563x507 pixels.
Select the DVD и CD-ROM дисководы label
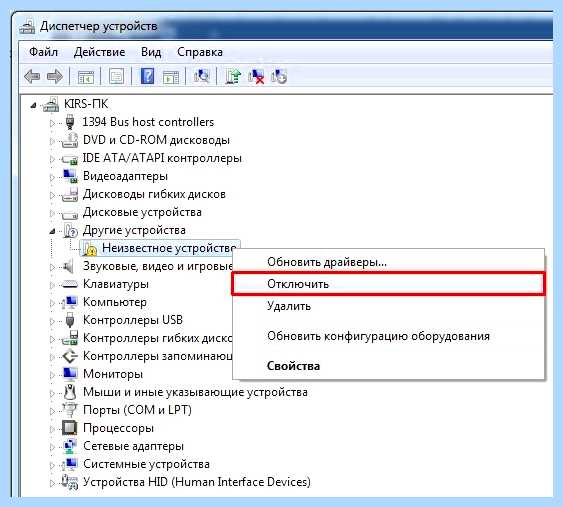[x=156, y=140]
